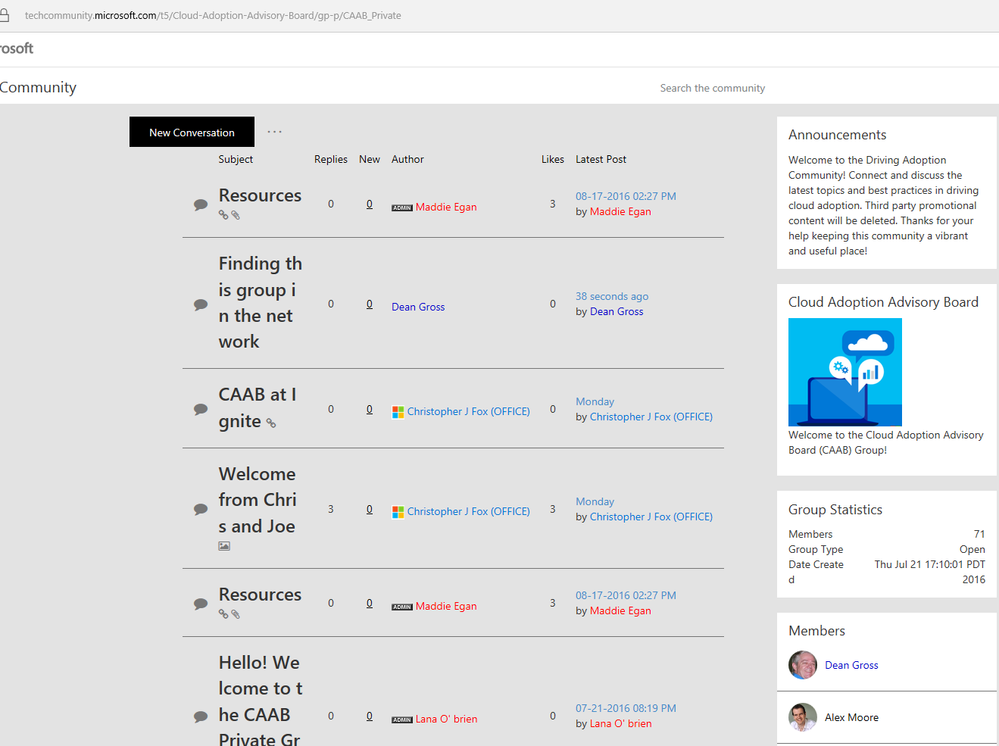The height and width of the screenshot is (746, 999).
Task: Click the Latest Post column header
Action: 601,159
